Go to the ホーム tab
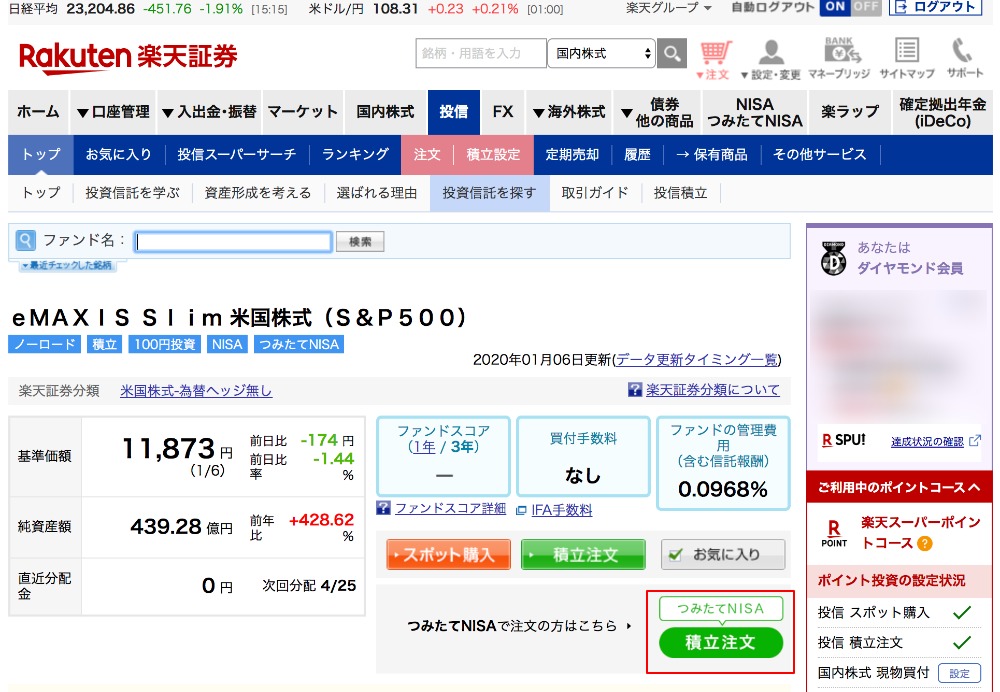Image resolution: width=1000 pixels, height=692 pixels. click(38, 112)
